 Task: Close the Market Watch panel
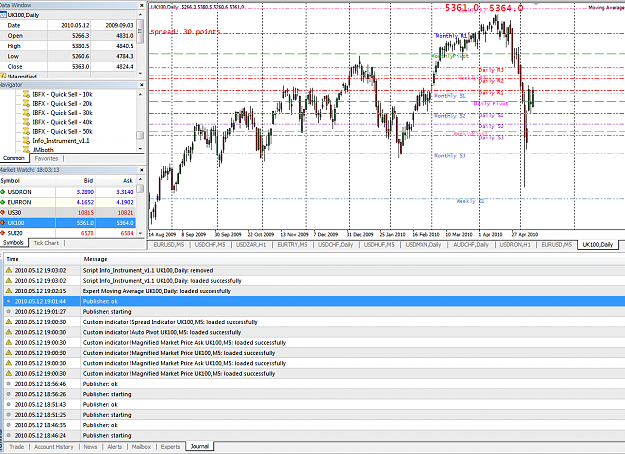coord(142,170)
